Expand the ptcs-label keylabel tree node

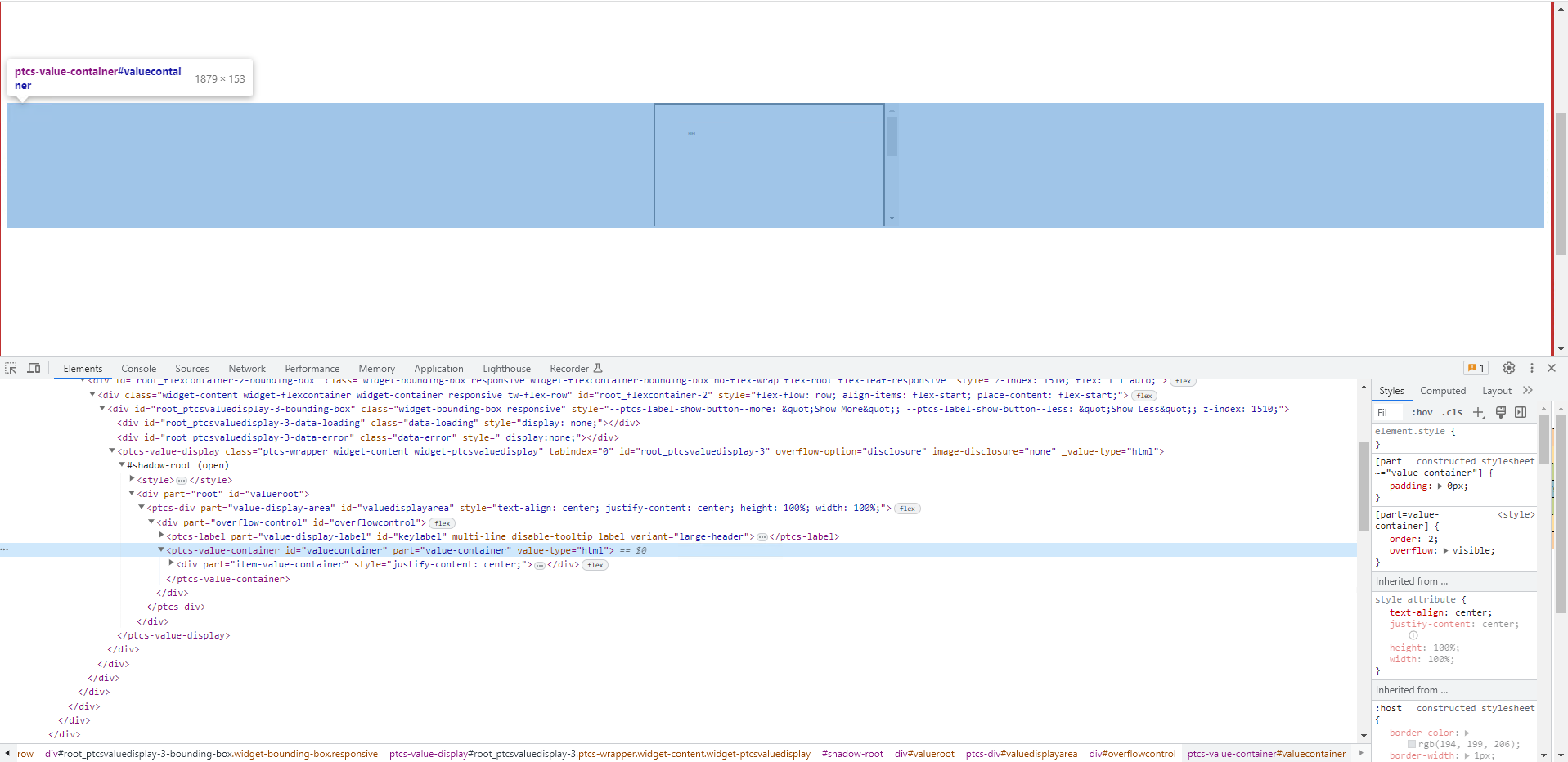click(161, 536)
